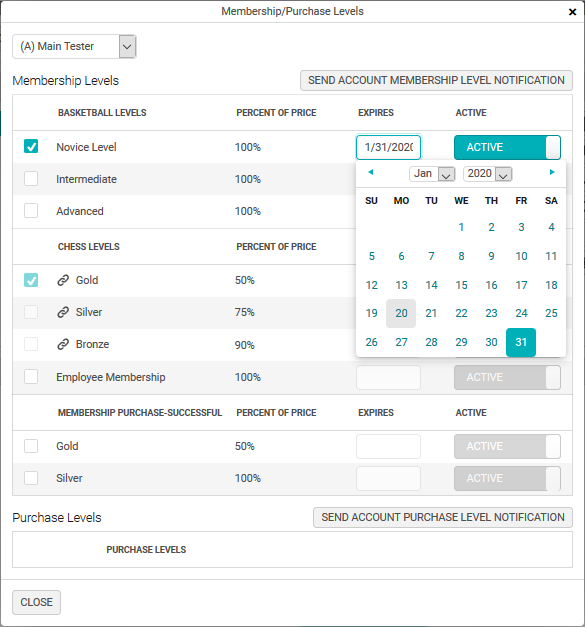
Task: Click the 90% value for Bronze
Action: pos(245,345)
